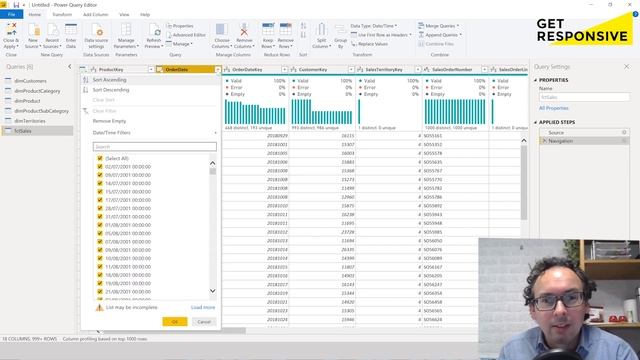This screenshot has width=640, height=360.
Task: Open the OrderDateKey column filter dropdown
Action: point(284,70)
